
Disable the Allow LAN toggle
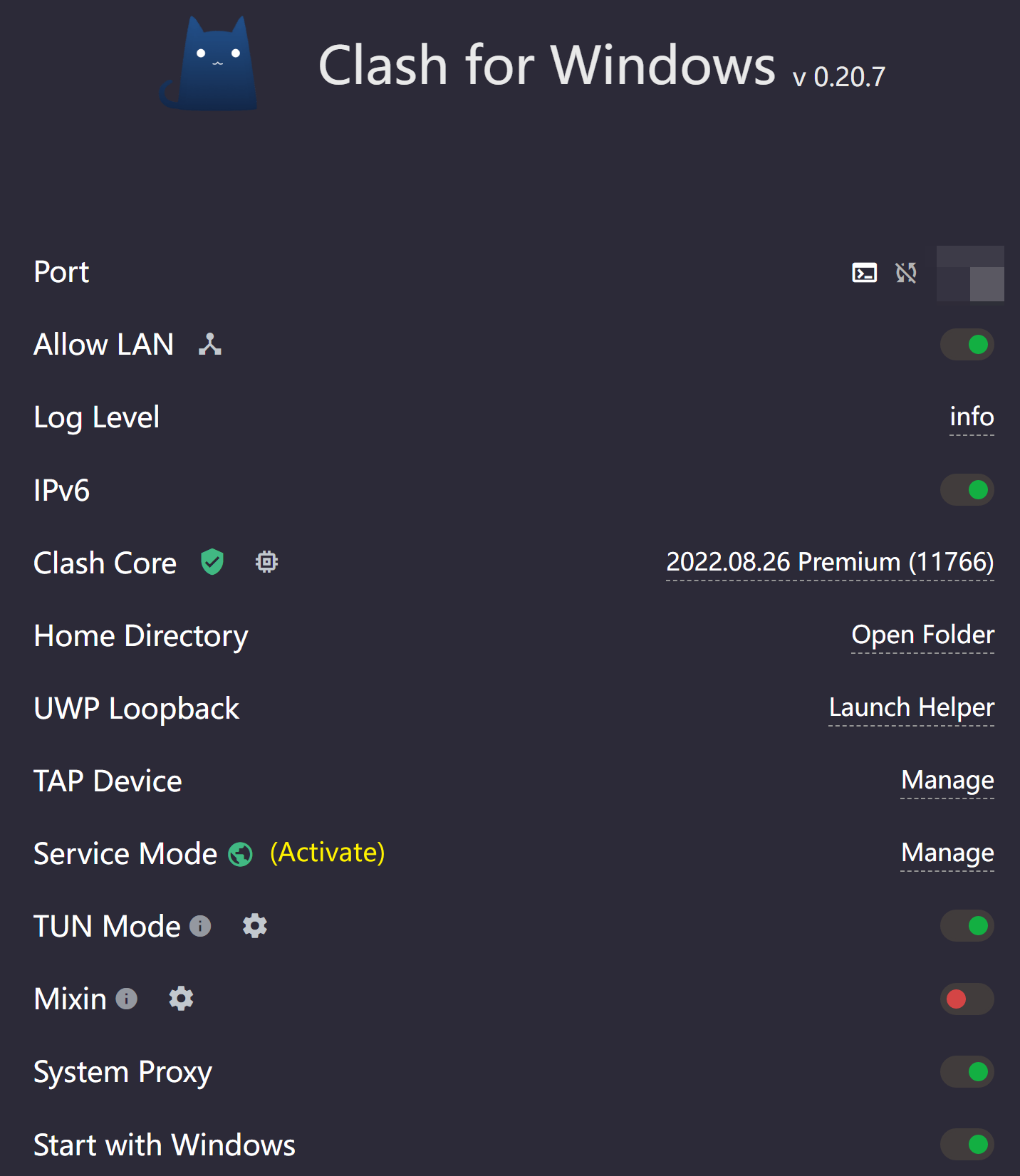(x=967, y=345)
